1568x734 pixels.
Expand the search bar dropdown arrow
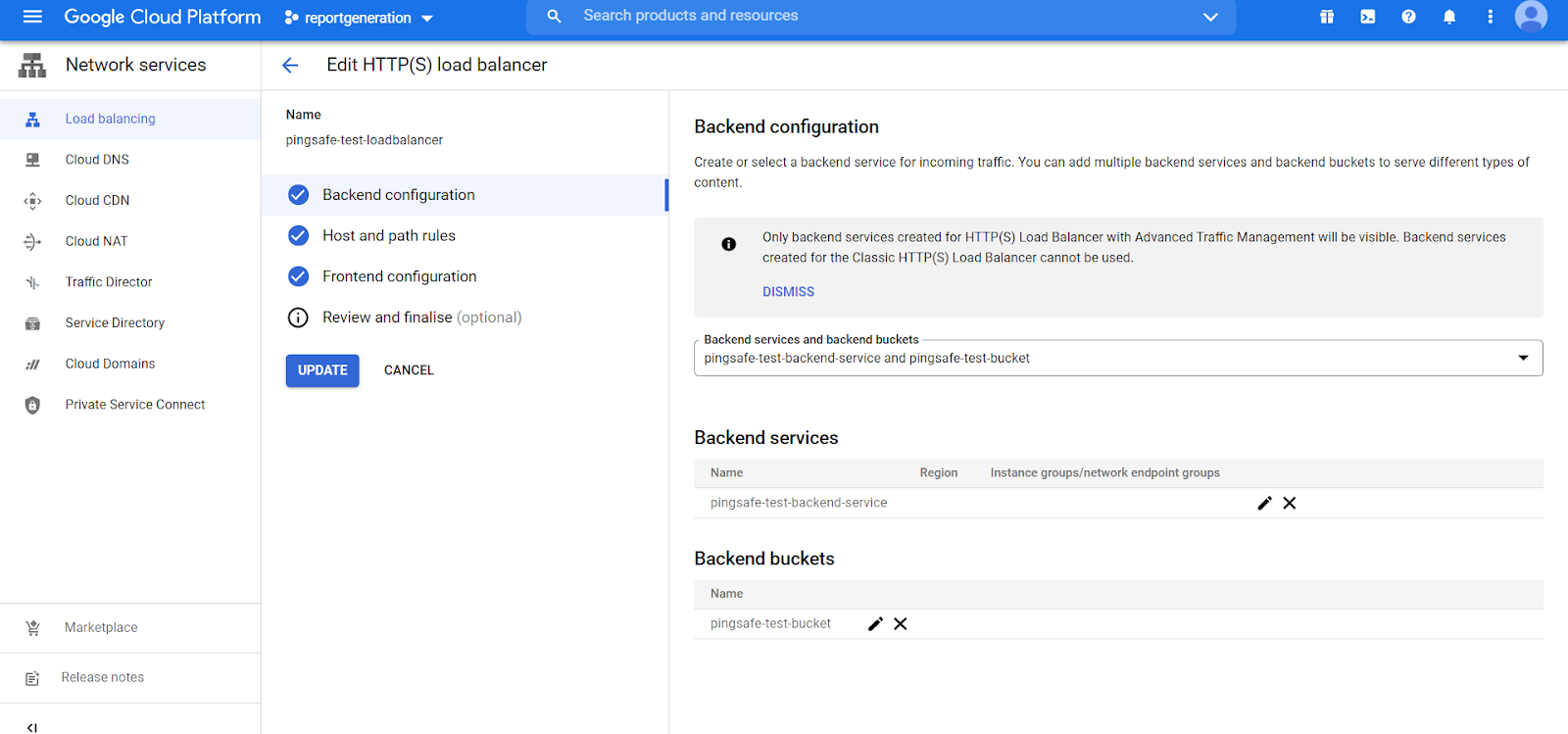1210,17
